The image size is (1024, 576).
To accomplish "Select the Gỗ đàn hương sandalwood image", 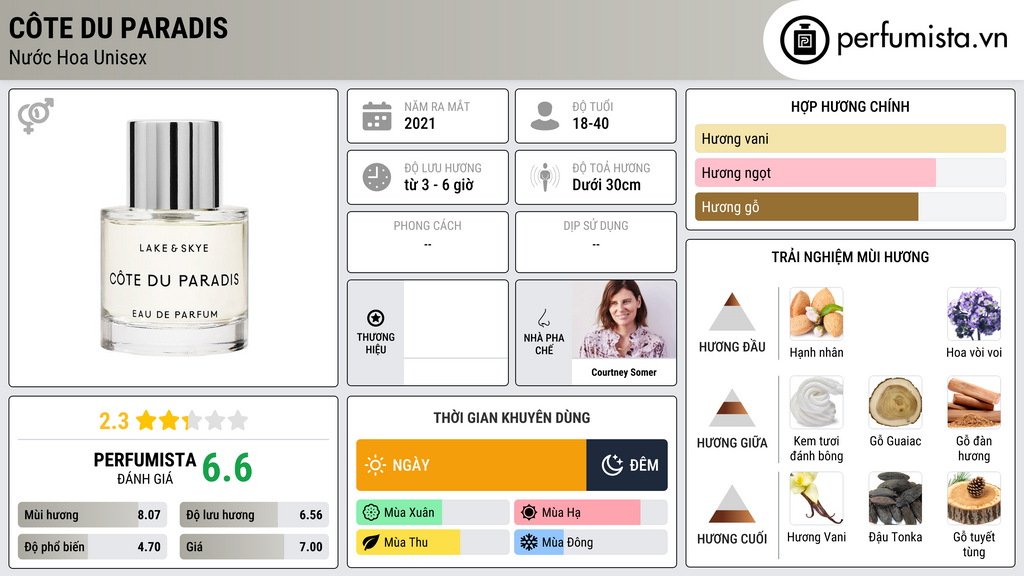I will [974, 402].
